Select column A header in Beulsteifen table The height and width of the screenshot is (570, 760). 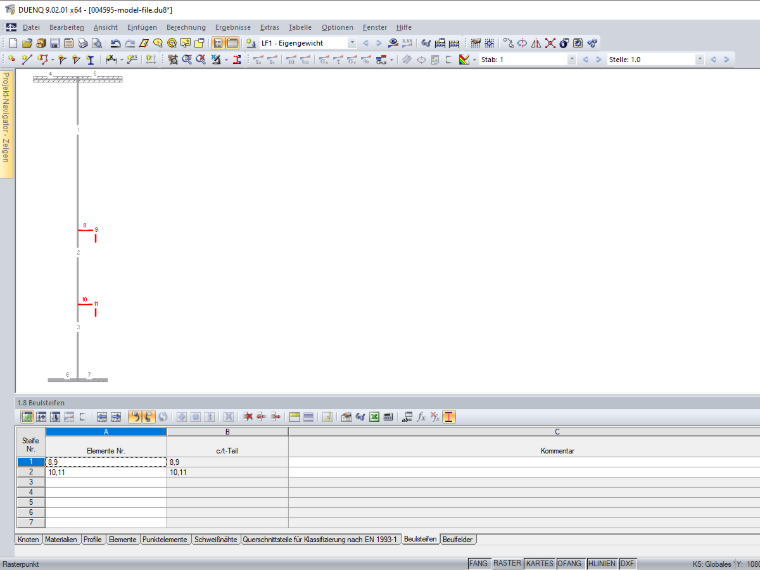coord(106,432)
